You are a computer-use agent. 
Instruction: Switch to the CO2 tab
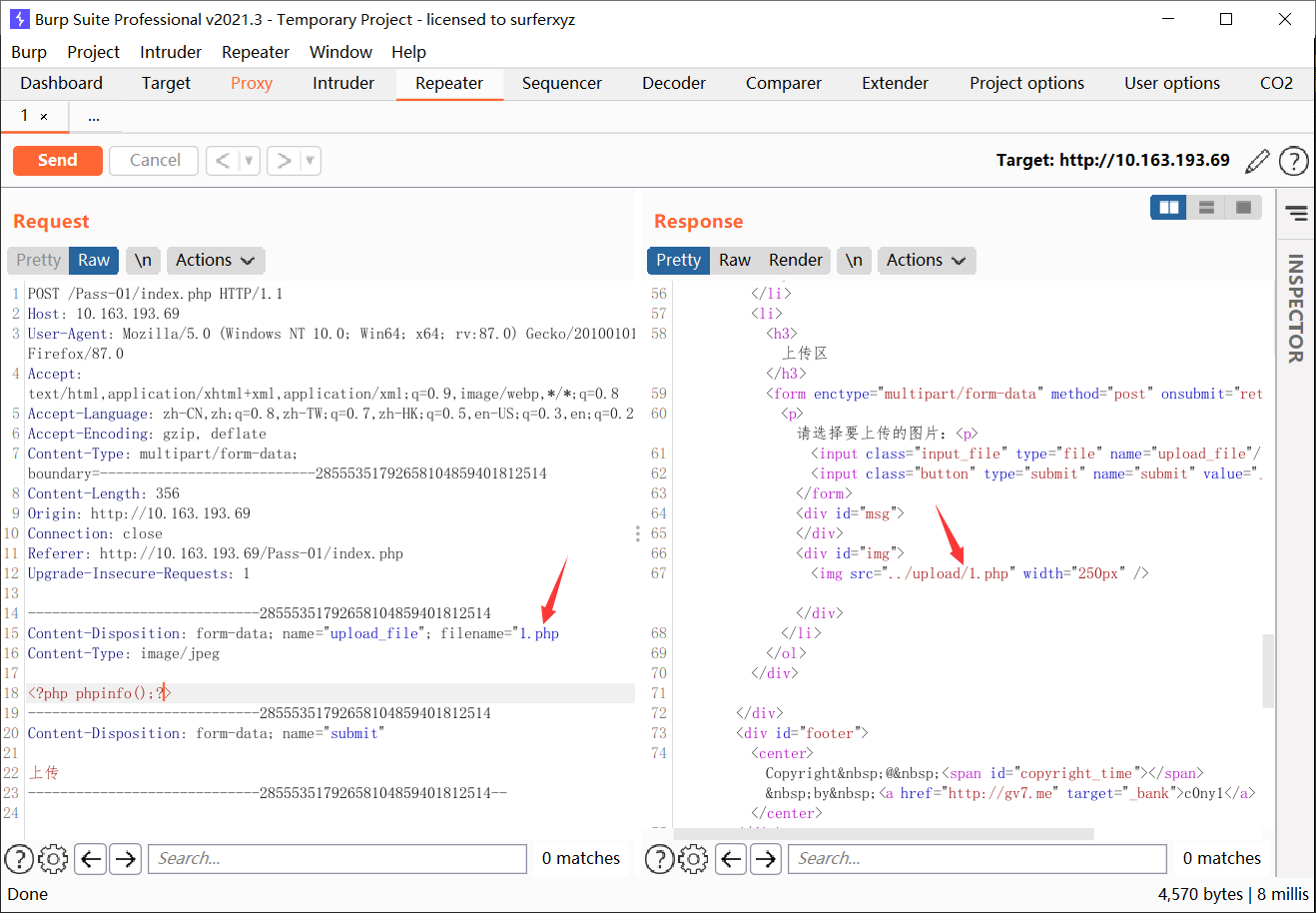click(1276, 83)
